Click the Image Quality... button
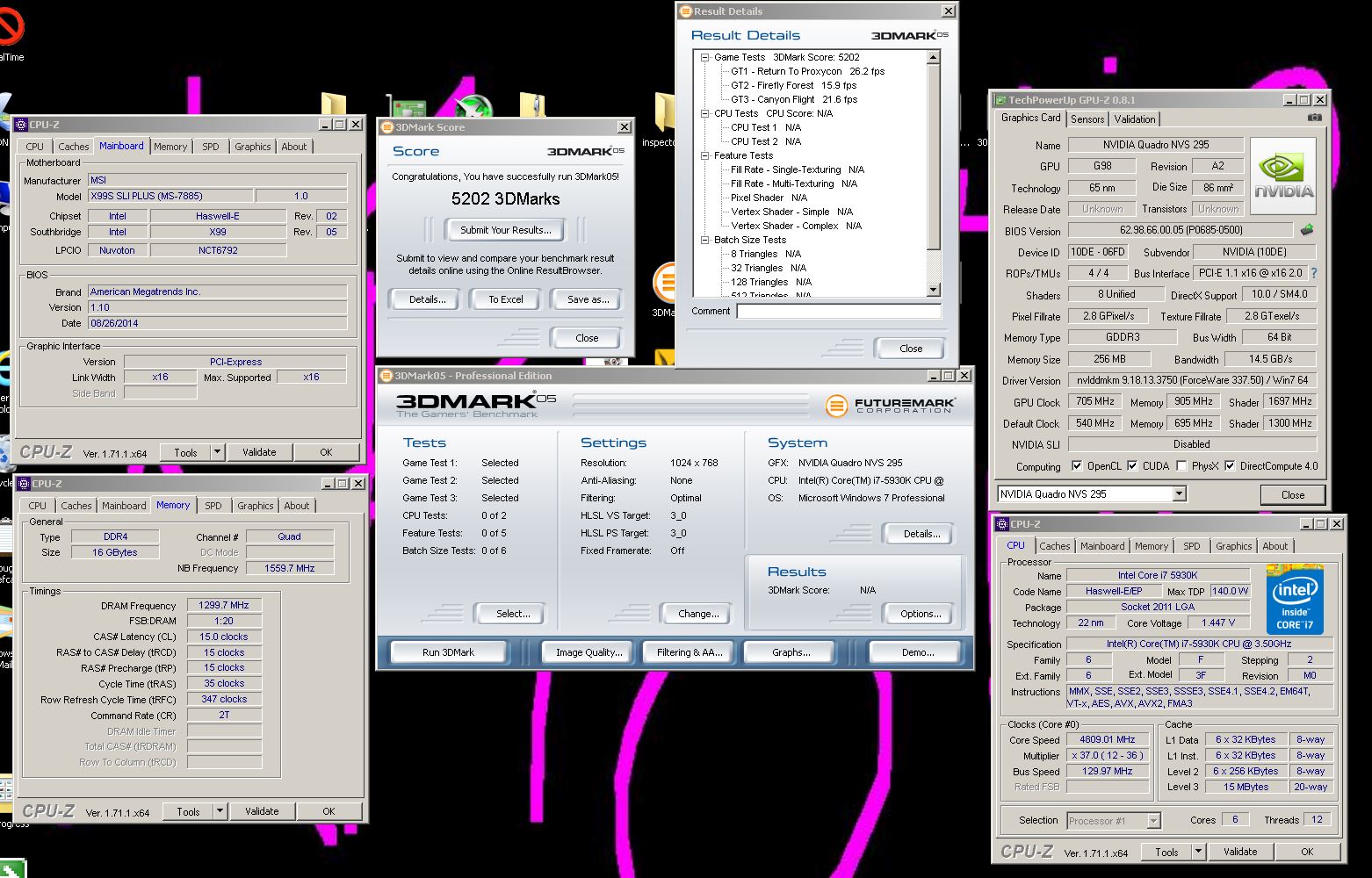 coord(589,652)
